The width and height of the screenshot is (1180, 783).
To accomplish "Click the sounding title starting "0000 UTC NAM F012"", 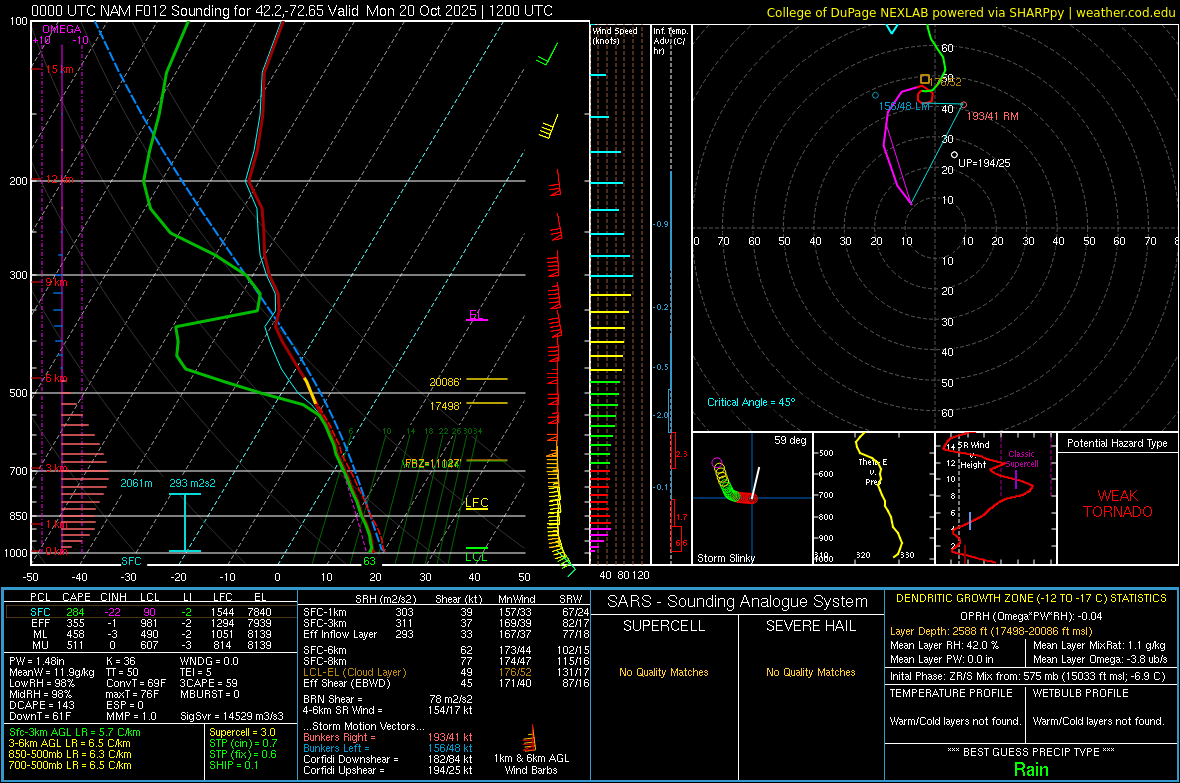I will pos(292,11).
